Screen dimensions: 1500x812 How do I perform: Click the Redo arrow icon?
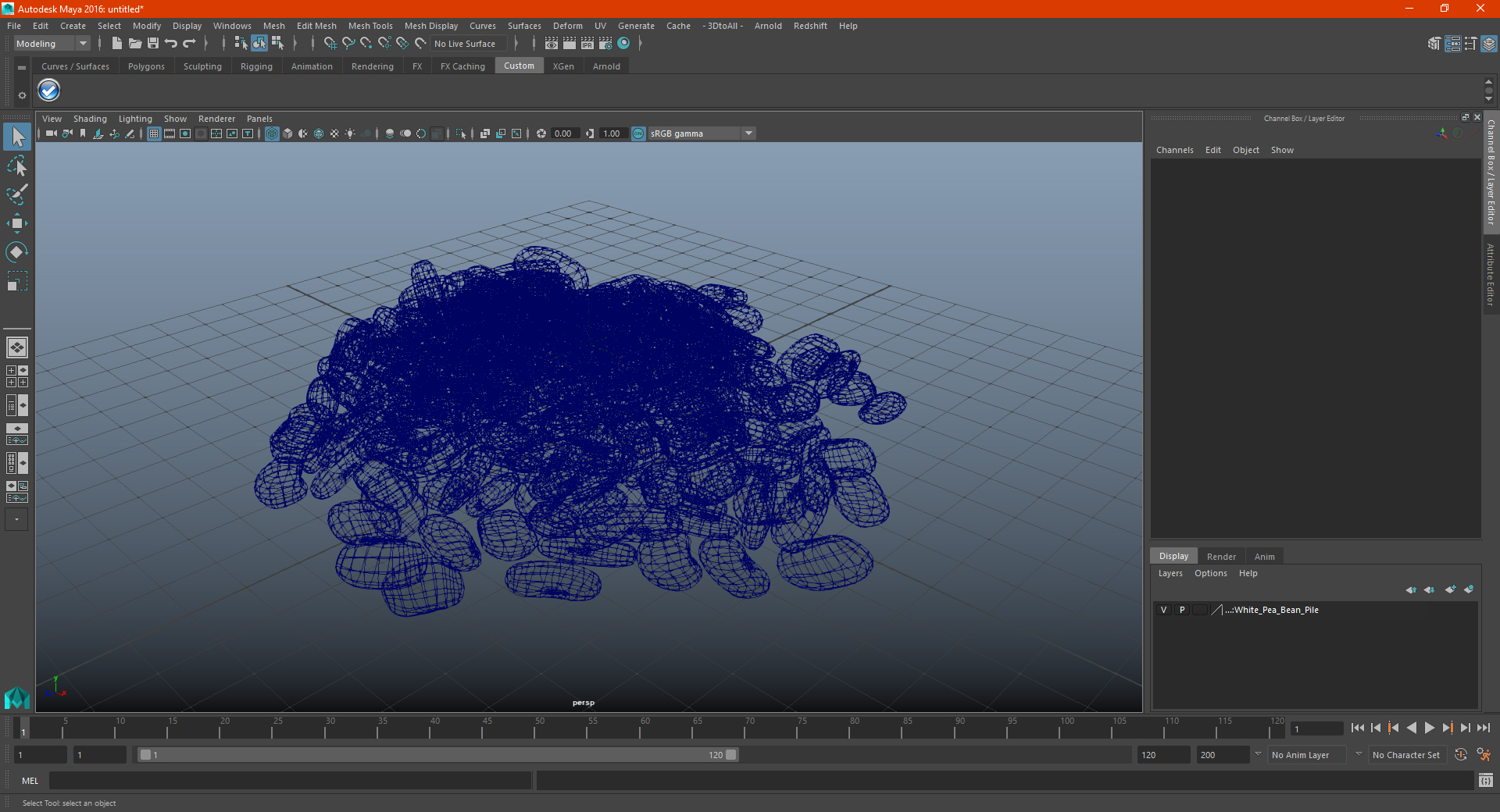click(x=189, y=44)
